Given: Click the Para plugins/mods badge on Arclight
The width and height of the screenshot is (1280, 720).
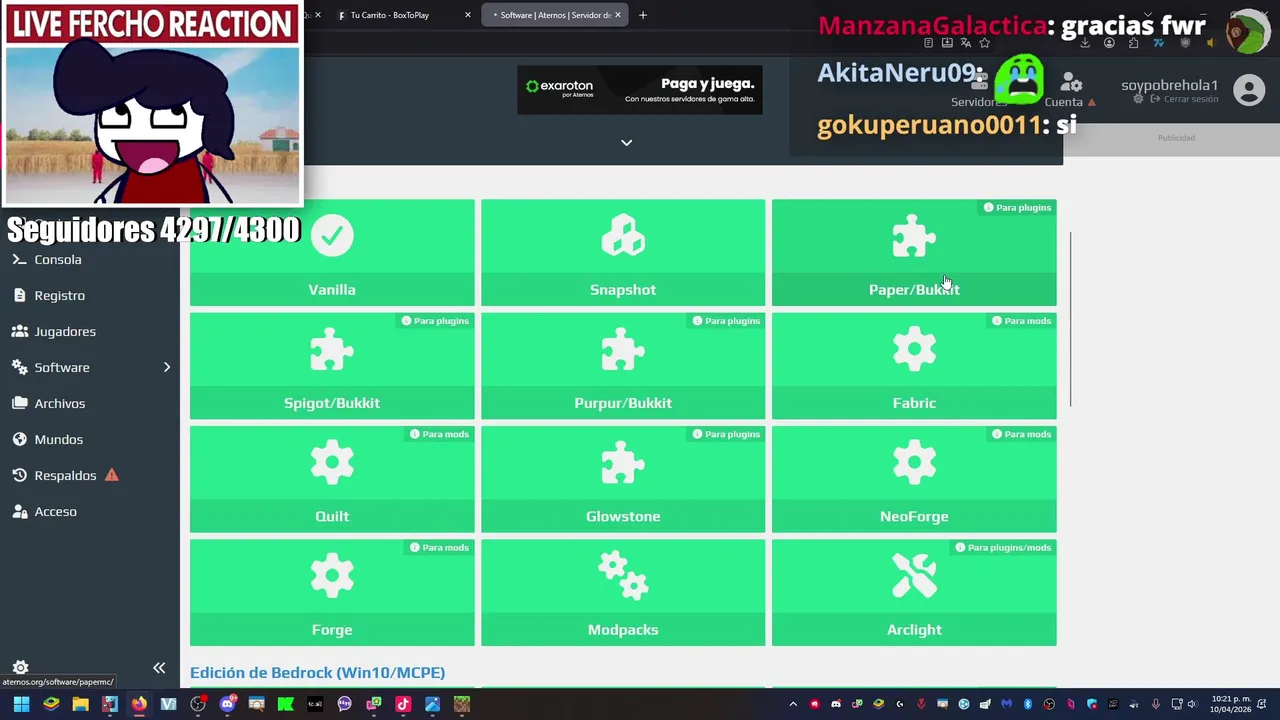Looking at the screenshot, I should [1003, 548].
